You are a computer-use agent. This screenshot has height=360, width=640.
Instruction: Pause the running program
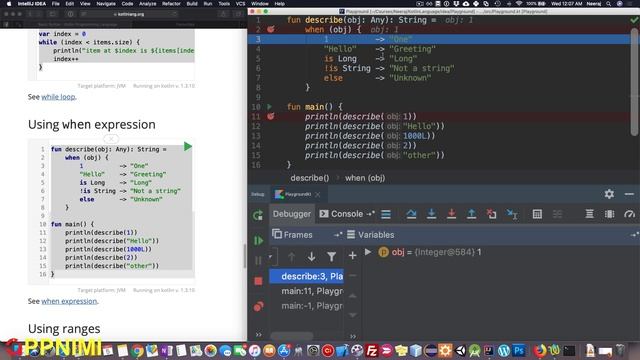pos(258,260)
